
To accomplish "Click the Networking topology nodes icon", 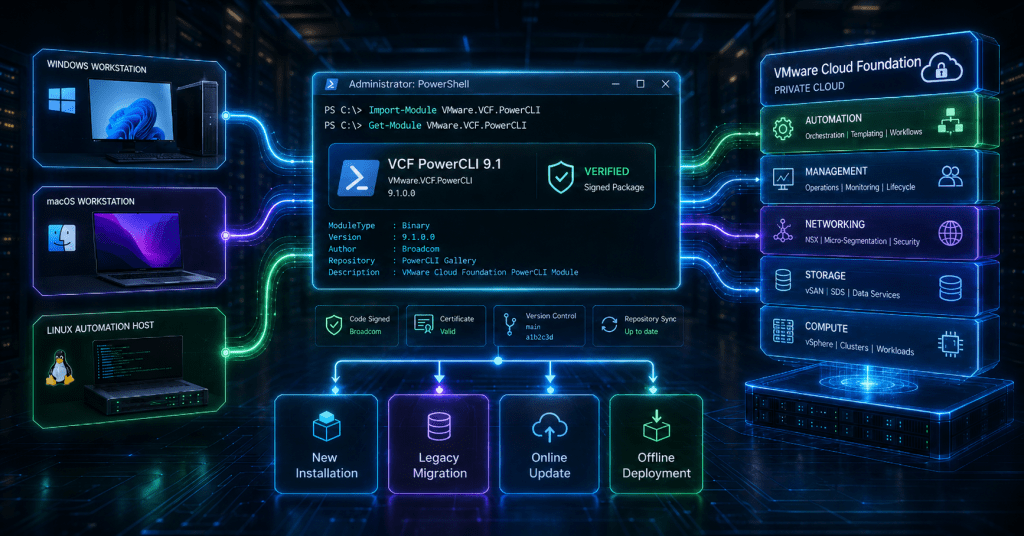I will pos(783,231).
